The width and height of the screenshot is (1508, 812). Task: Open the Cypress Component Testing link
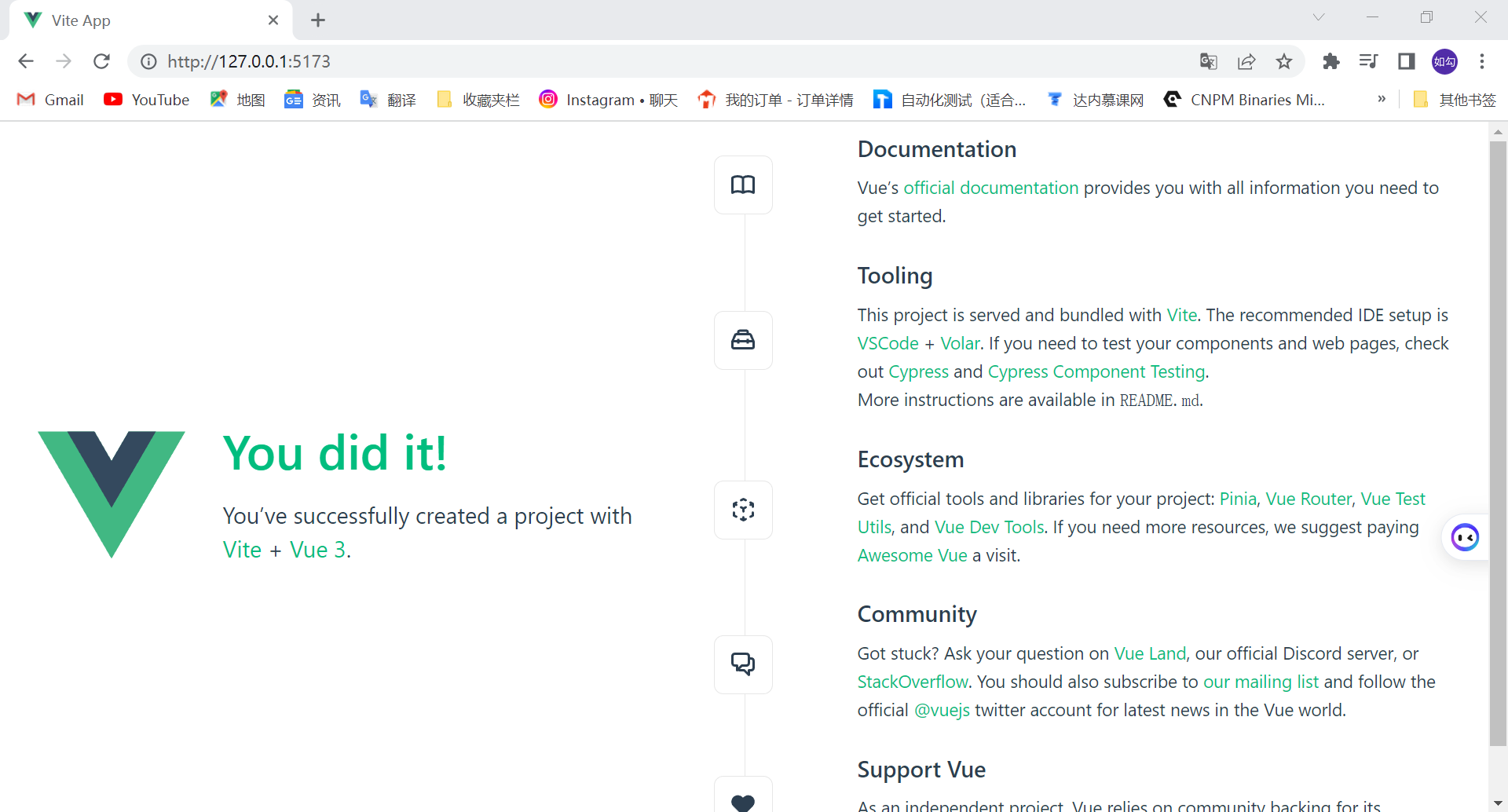click(x=1096, y=371)
